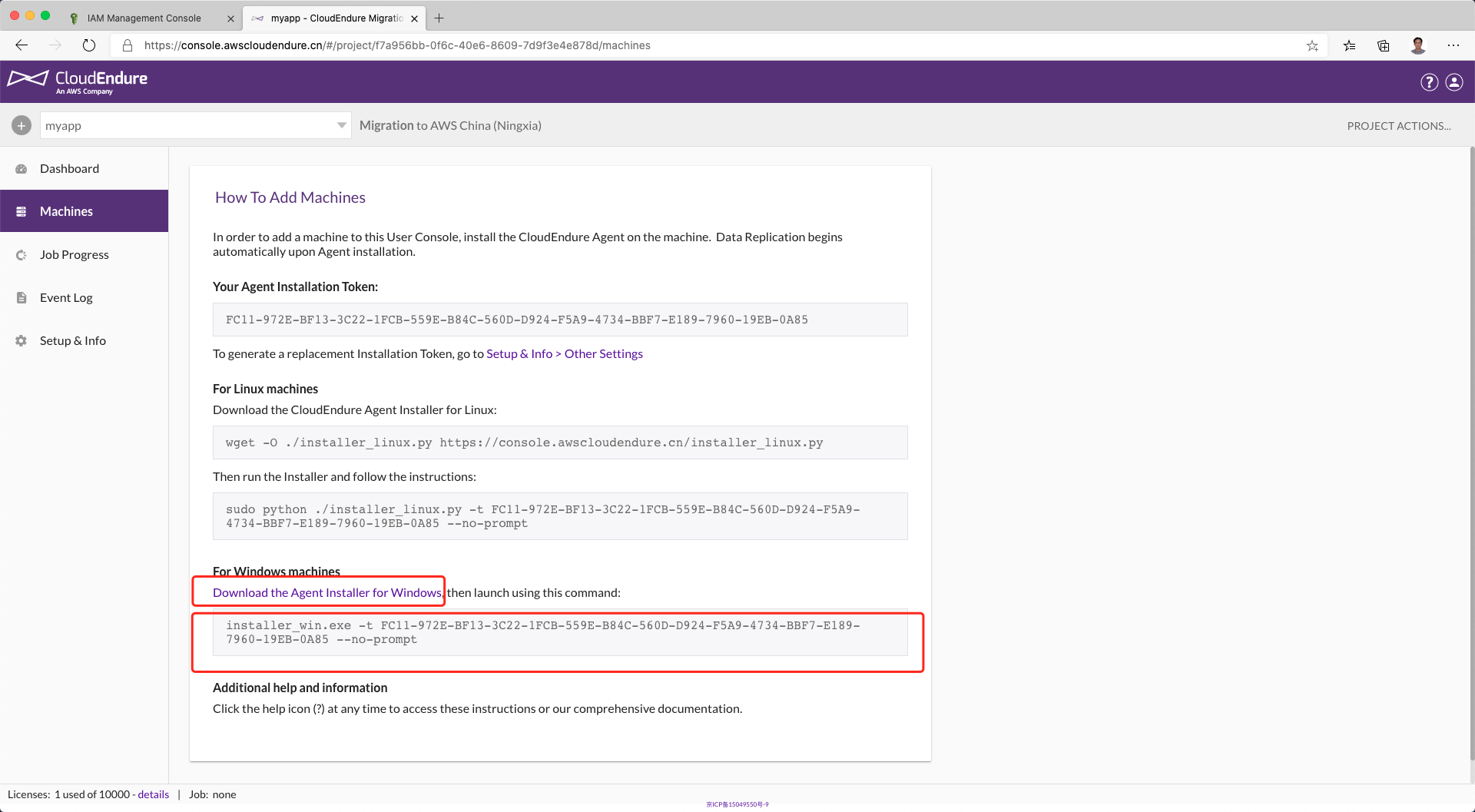The width and height of the screenshot is (1475, 812).
Task: Open browser settings ellipsis menu
Action: pos(1453,45)
